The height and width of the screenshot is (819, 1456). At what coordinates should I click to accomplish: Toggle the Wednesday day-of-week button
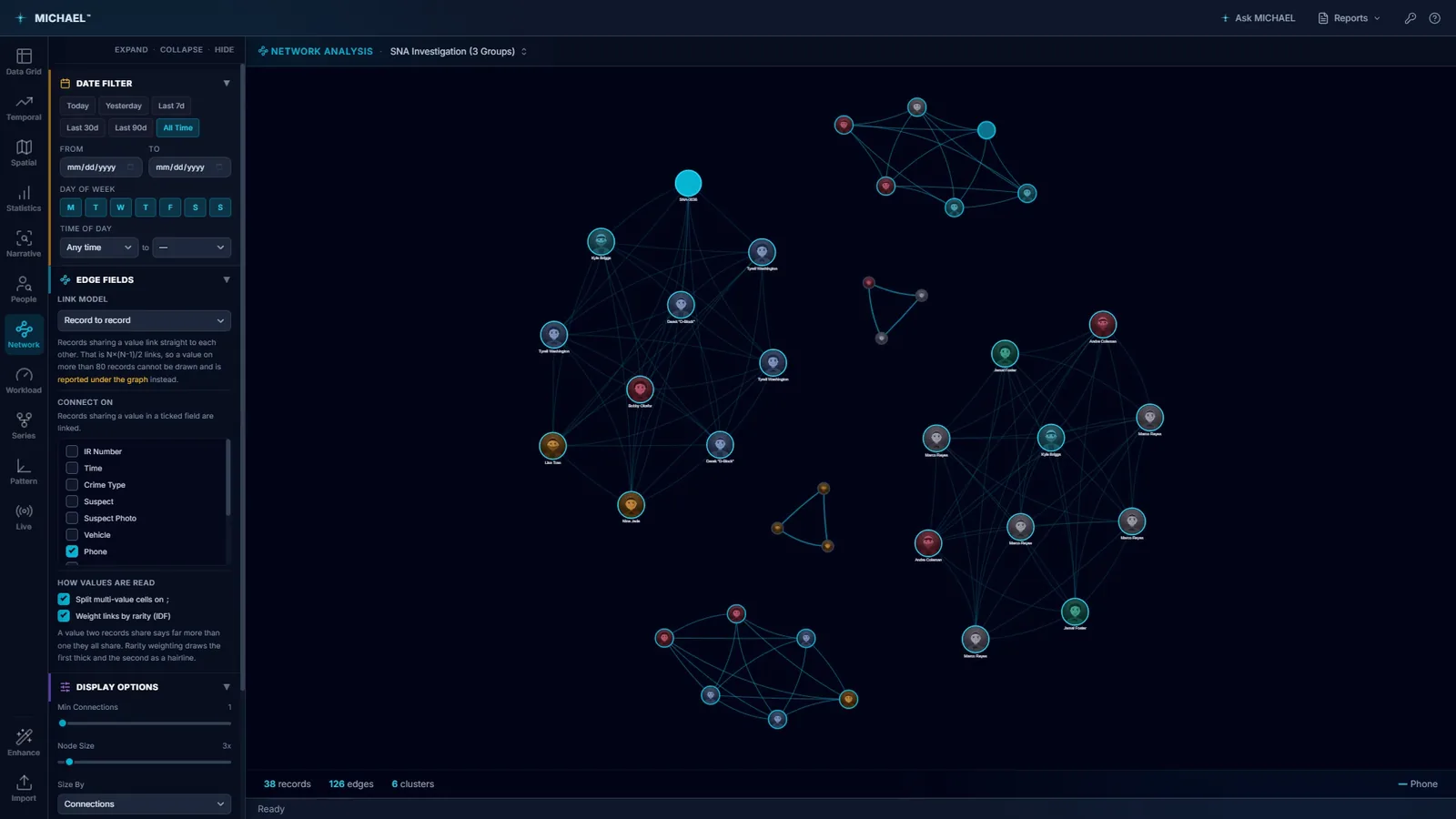point(120,207)
